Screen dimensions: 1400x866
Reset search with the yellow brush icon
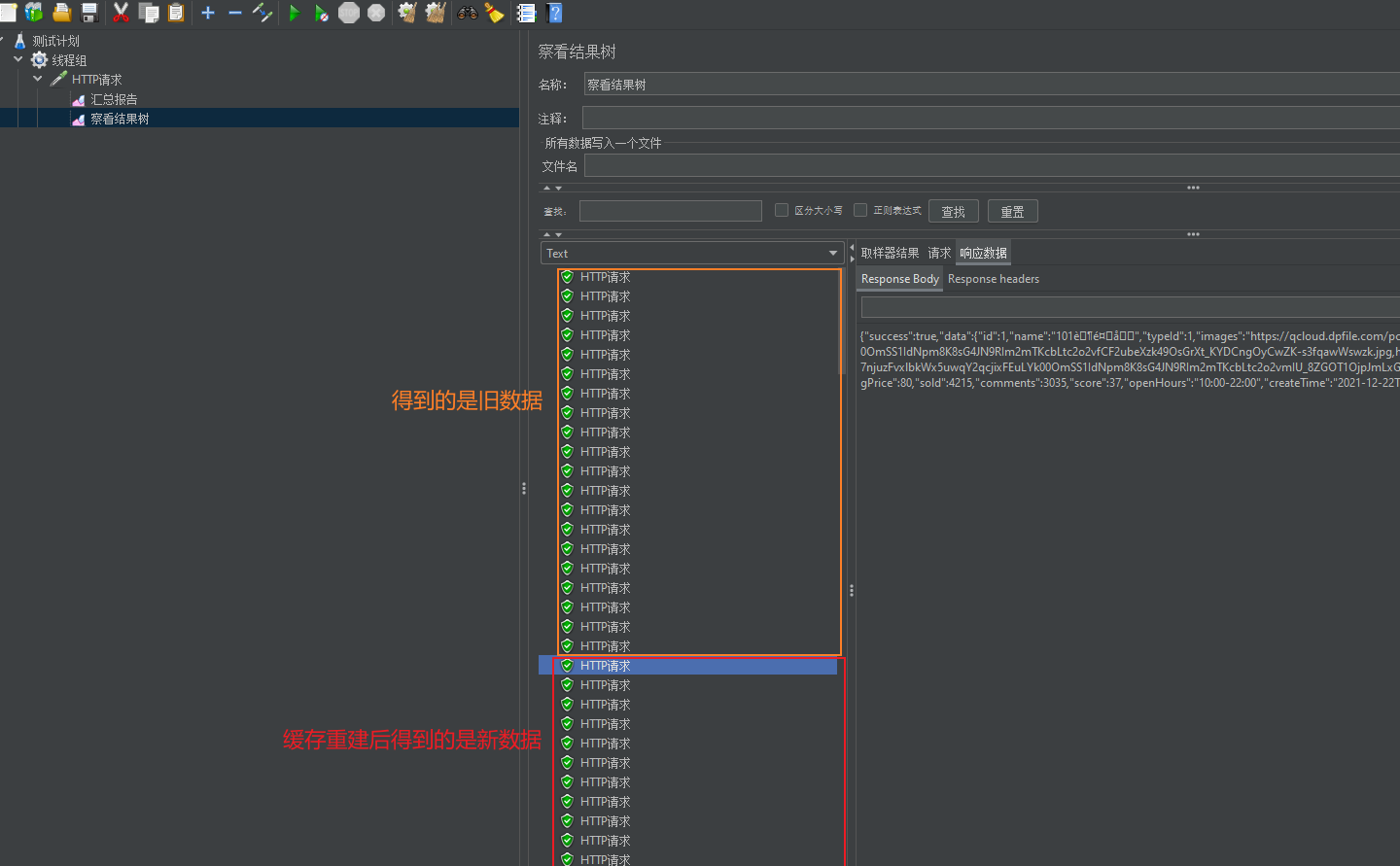pos(495,13)
